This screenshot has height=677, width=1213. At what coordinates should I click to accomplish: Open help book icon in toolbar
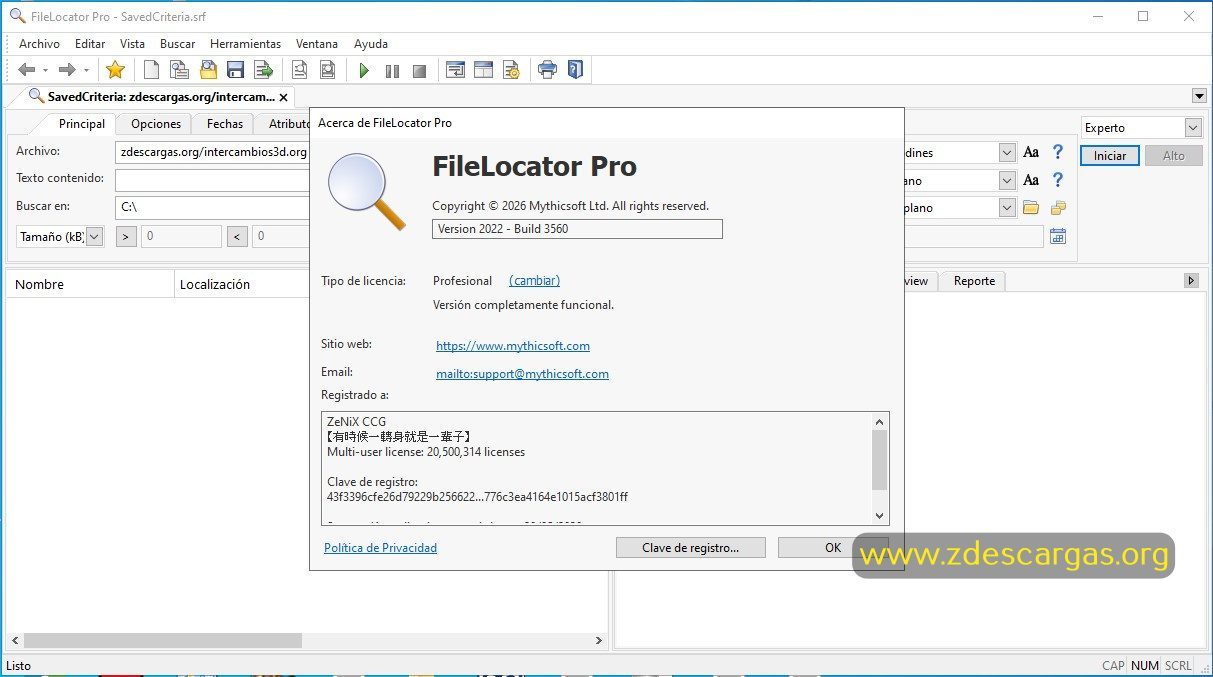coord(575,70)
